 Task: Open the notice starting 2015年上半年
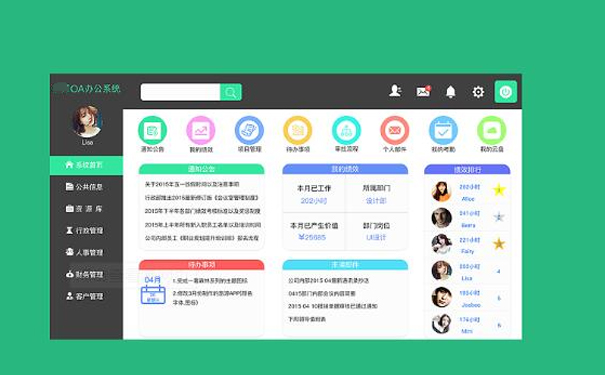pos(203,225)
